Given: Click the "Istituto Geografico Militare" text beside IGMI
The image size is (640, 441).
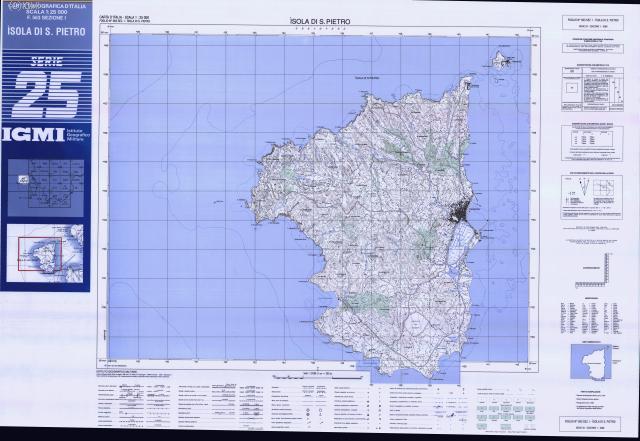Looking at the screenshot, I should click(x=77, y=134).
